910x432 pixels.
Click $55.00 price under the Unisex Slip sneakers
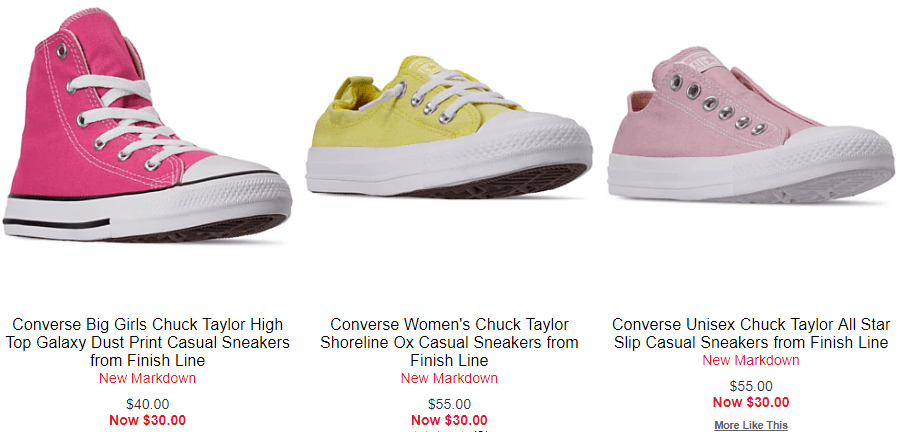[x=751, y=386]
